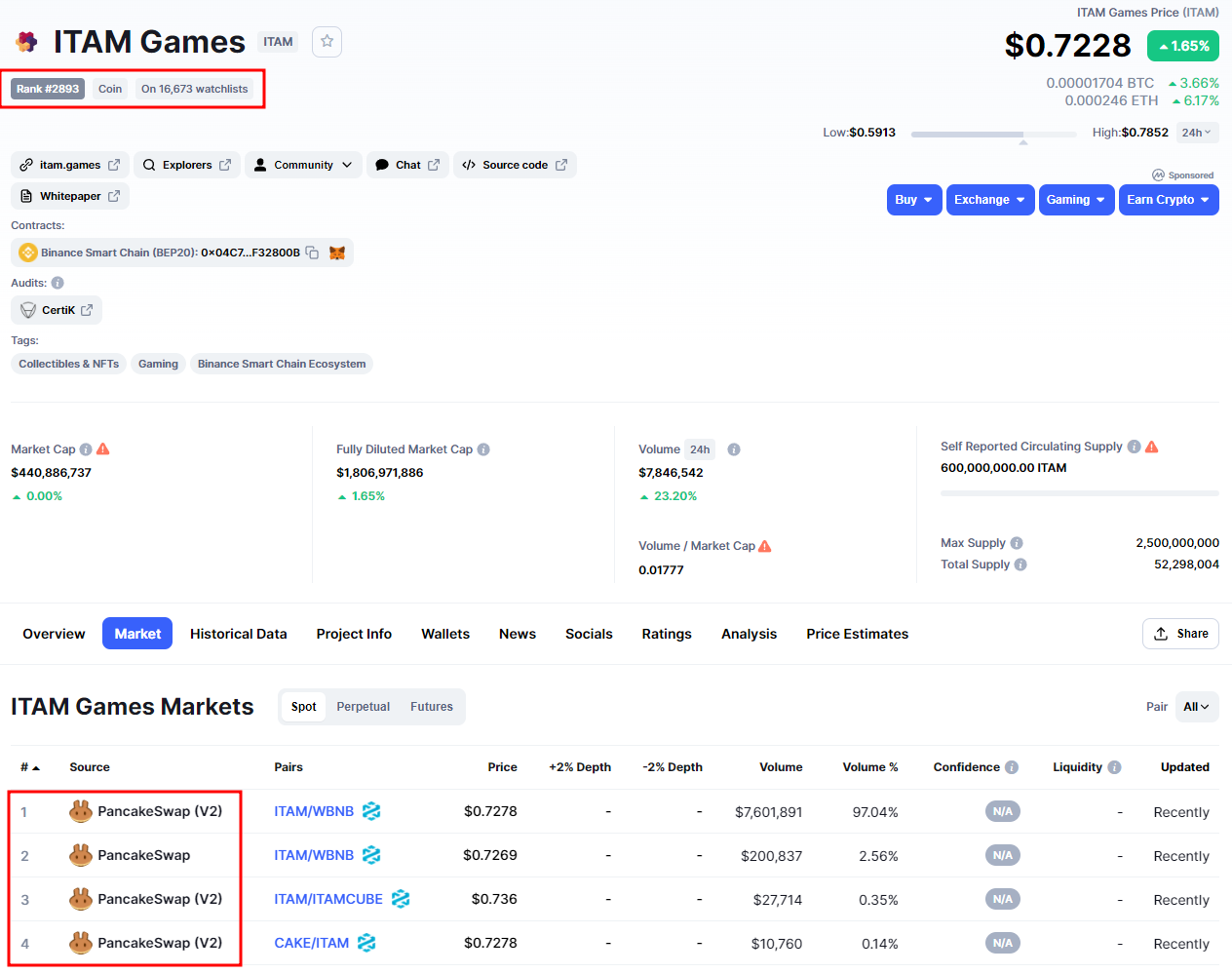The image size is (1232, 974).
Task: Change the 24h low/high range dropdown
Action: pyautogui.click(x=1196, y=133)
